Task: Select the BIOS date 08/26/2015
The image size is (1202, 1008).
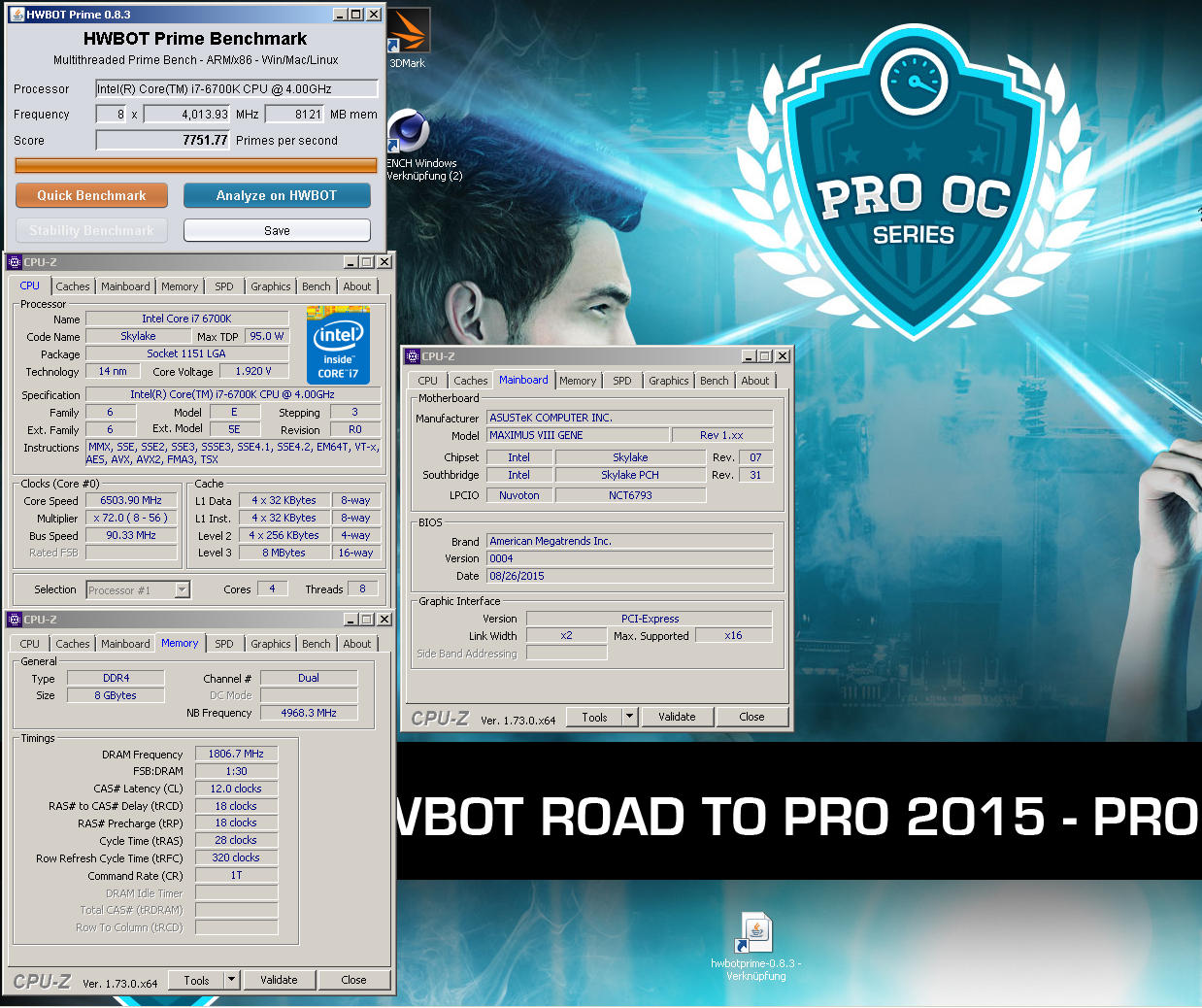Action: 629,576
